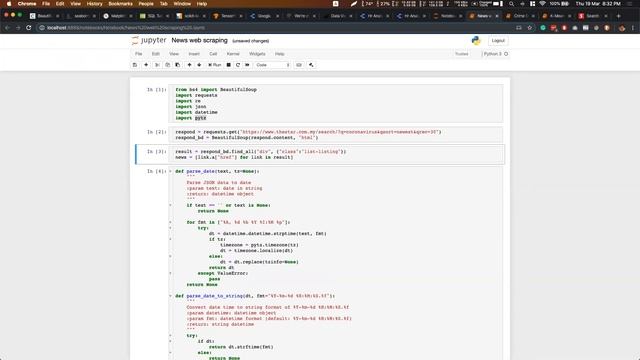The width and height of the screenshot is (640, 360).
Task: Click the green extension icon beside the bookmark star
Action: pos(543,28)
